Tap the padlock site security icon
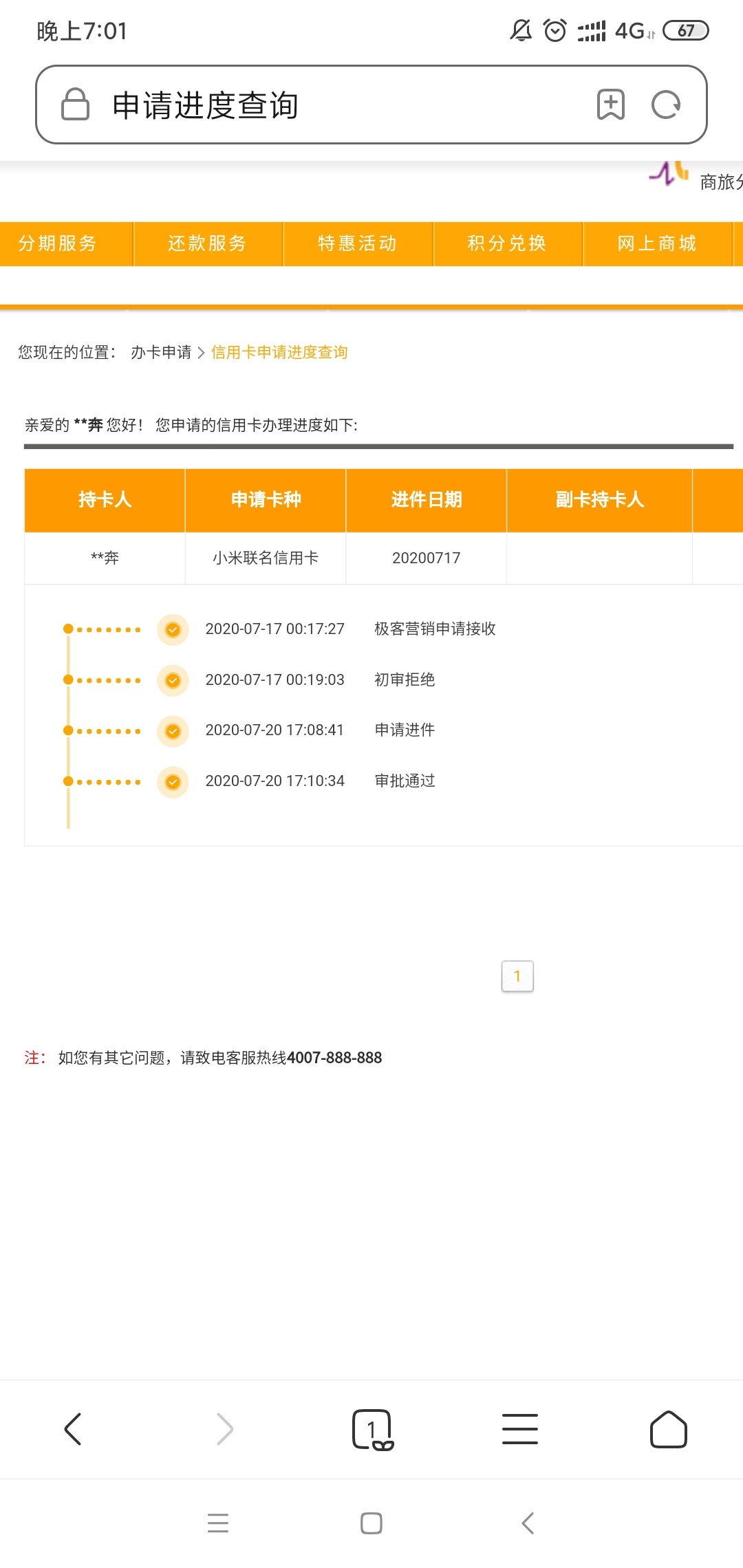 [x=75, y=105]
